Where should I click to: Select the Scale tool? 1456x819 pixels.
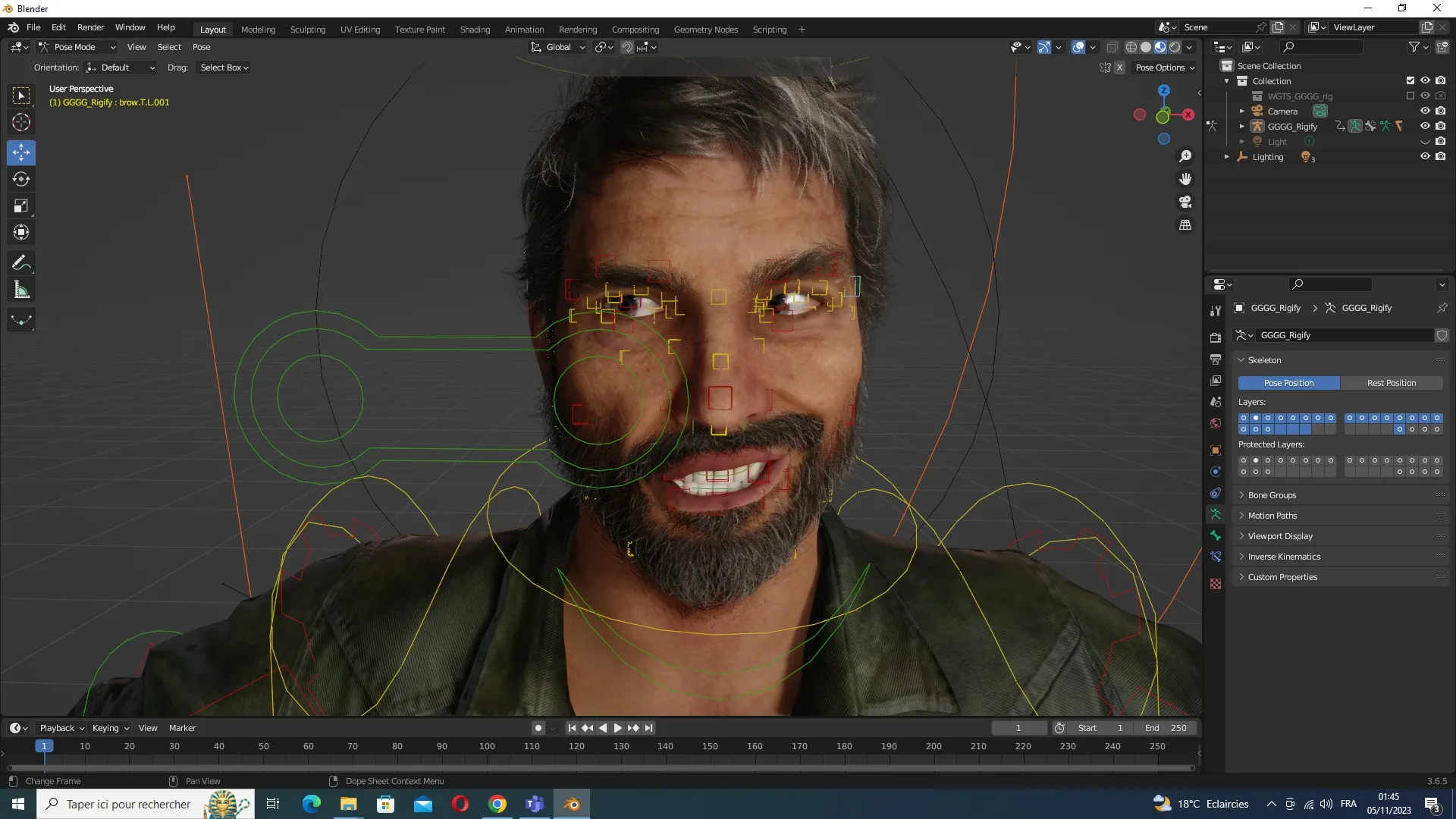click(x=21, y=206)
